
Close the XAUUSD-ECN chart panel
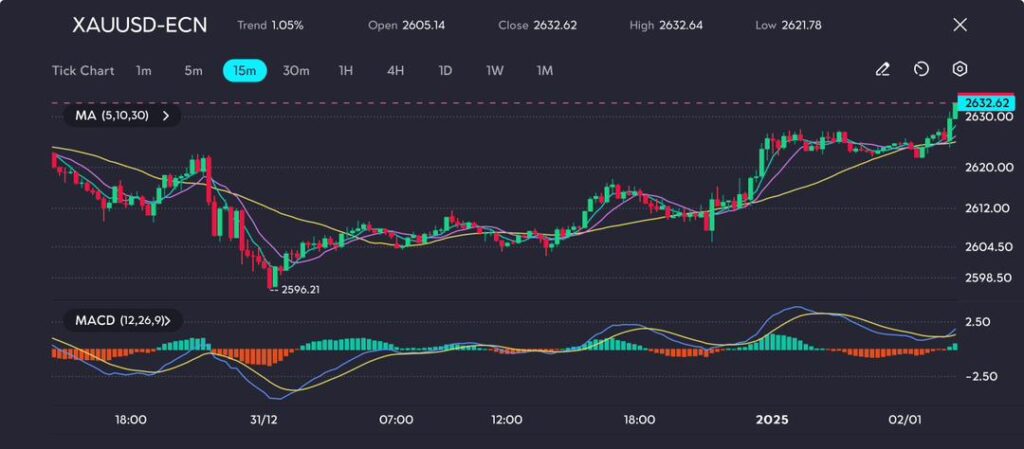coord(960,25)
